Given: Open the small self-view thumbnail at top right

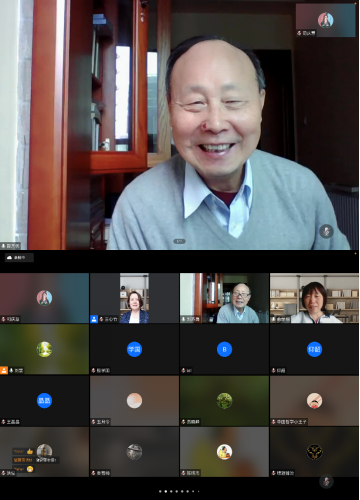Looking at the screenshot, I should pyautogui.click(x=325, y=20).
